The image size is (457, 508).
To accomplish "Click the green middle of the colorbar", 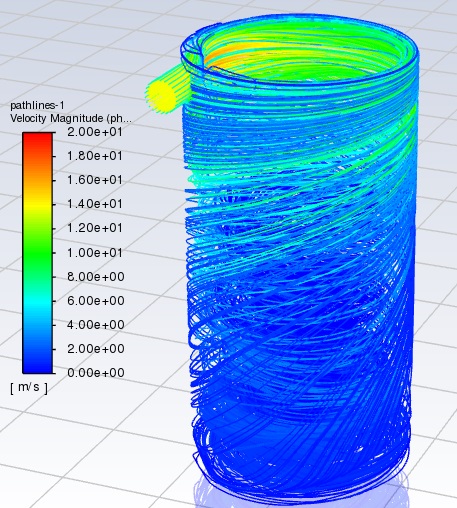I will [37, 253].
